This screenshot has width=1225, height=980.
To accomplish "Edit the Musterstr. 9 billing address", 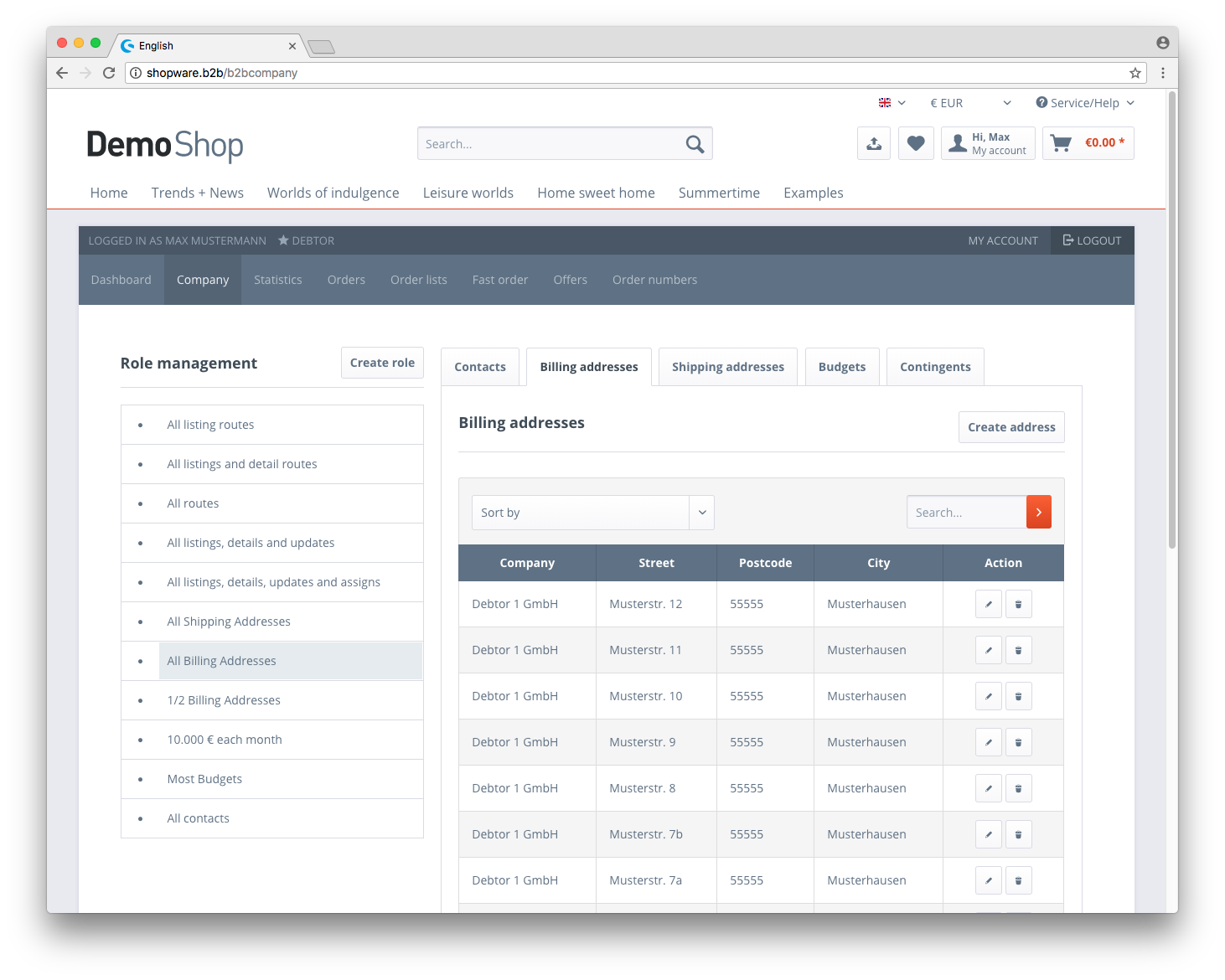I will click(989, 742).
